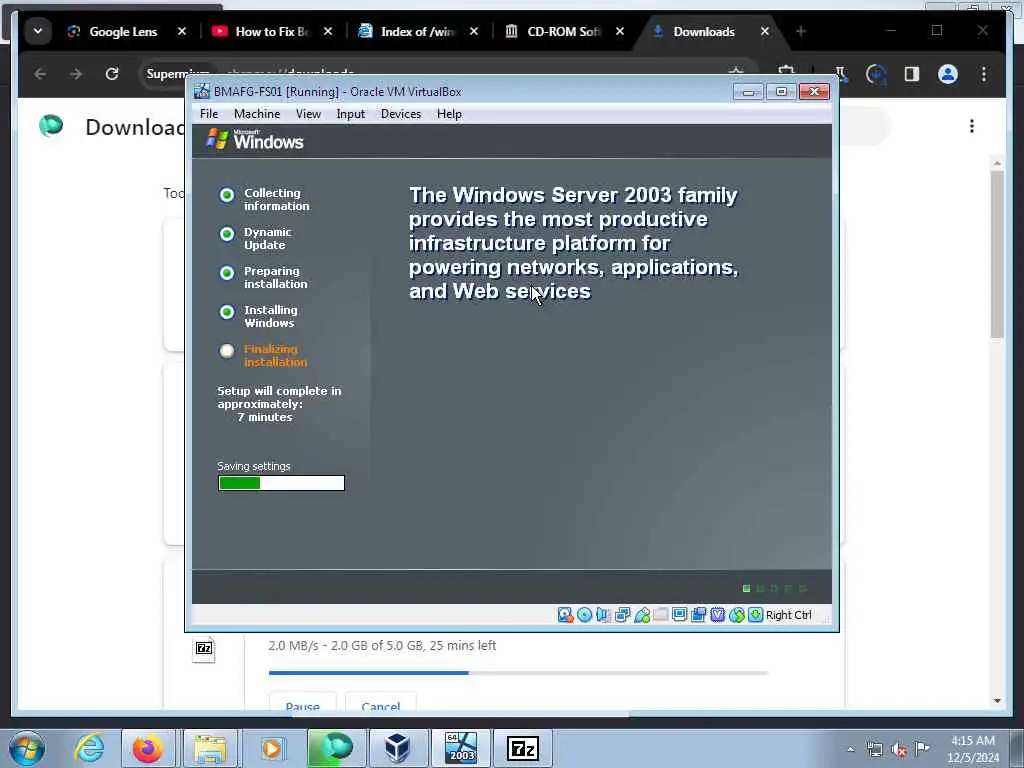Open 7-Zip from the taskbar
The image size is (1024, 768).
(522, 748)
